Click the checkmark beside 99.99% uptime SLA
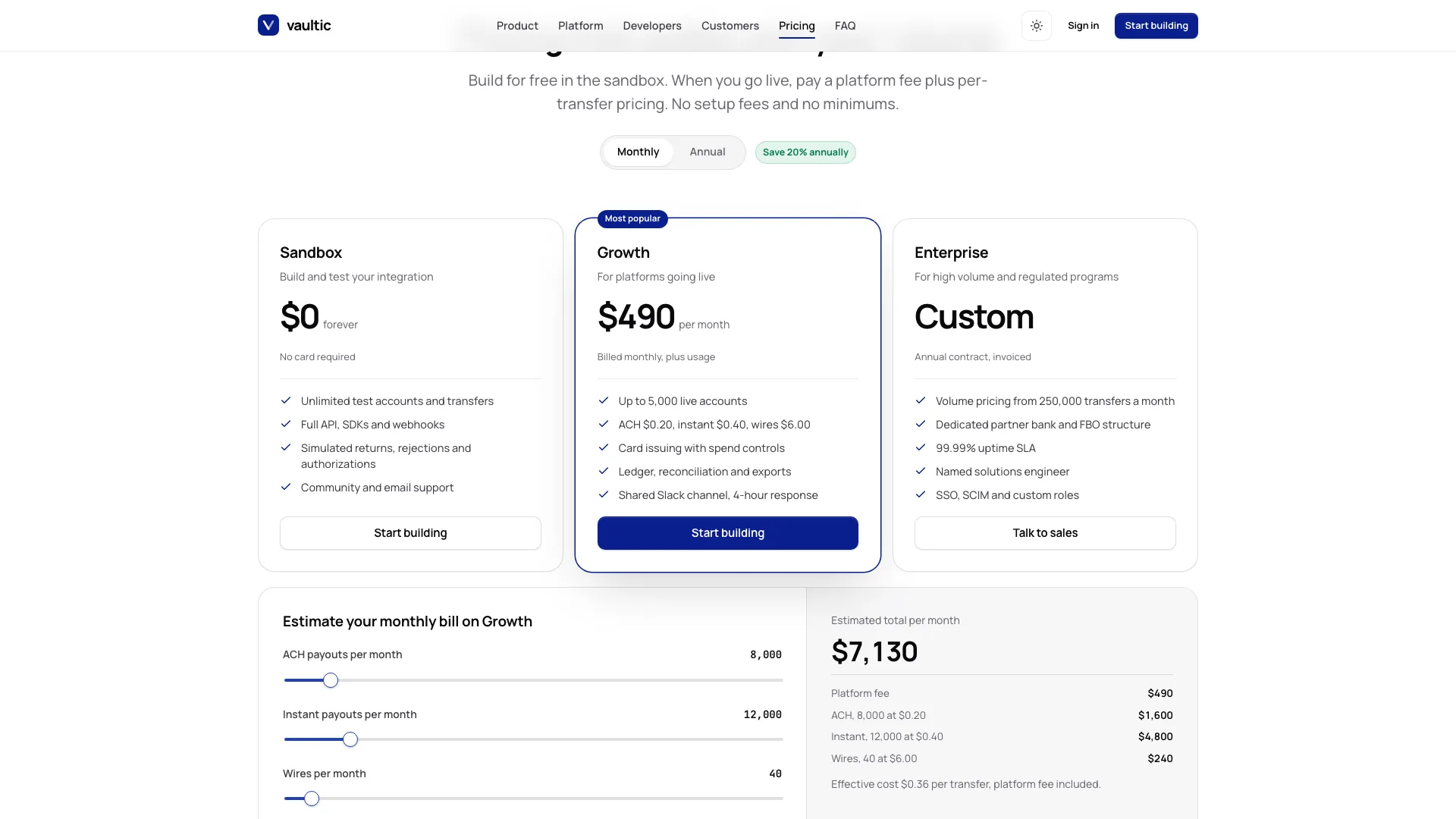The height and width of the screenshot is (819, 1456). 921,447
